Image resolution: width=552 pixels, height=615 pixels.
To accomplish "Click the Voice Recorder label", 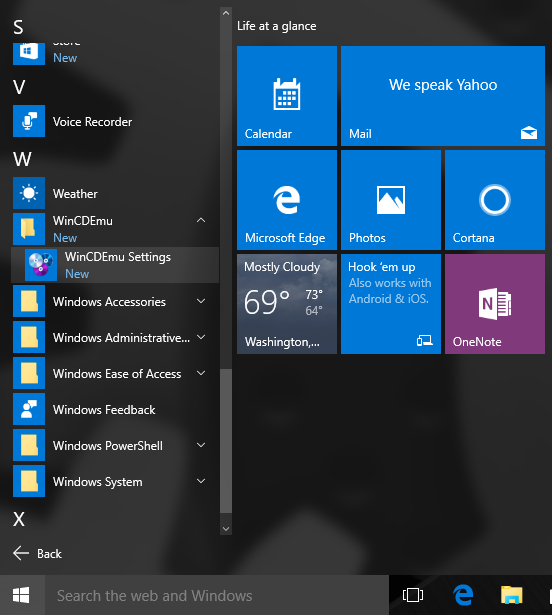I will point(93,122).
